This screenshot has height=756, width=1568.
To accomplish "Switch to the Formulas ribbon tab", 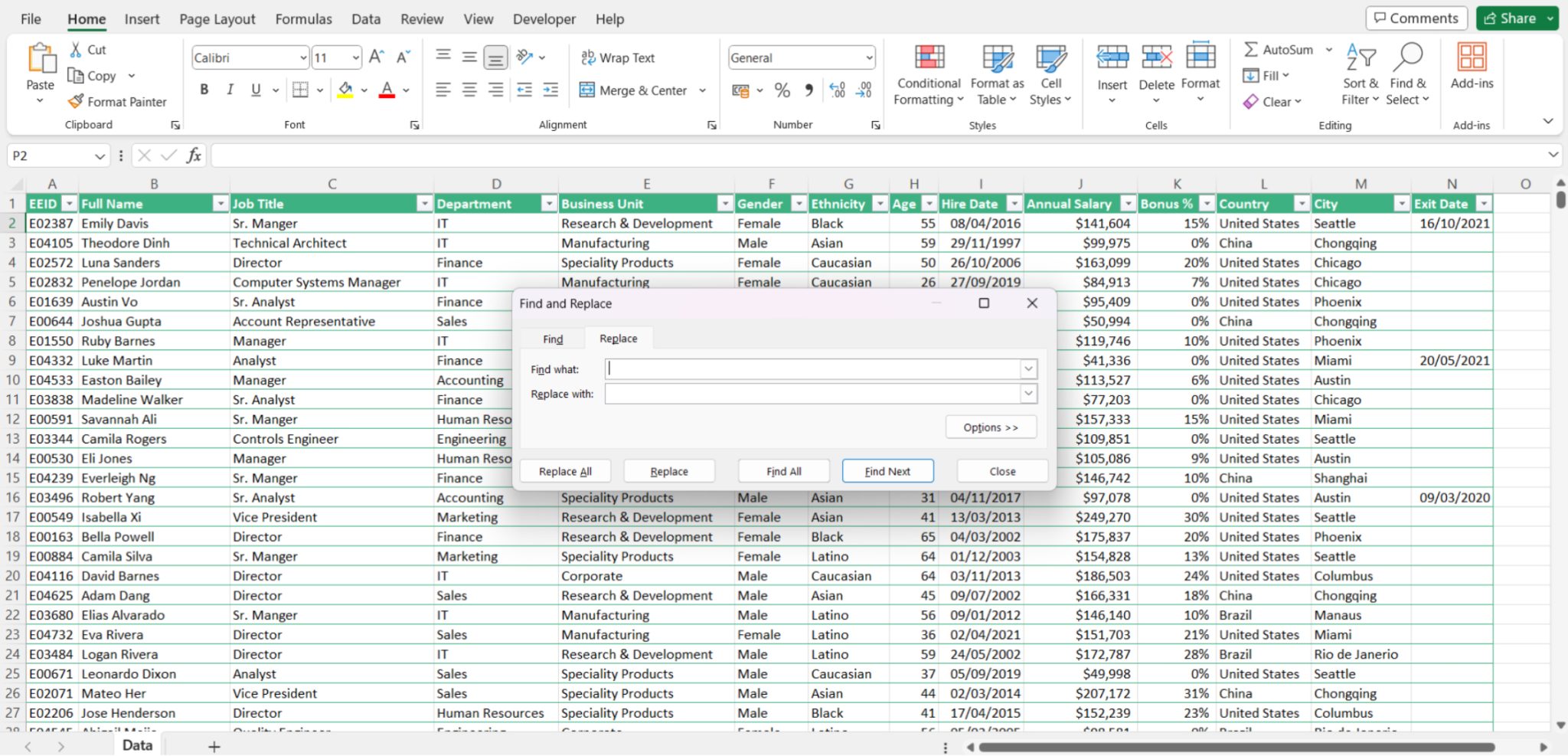I will 303,18.
